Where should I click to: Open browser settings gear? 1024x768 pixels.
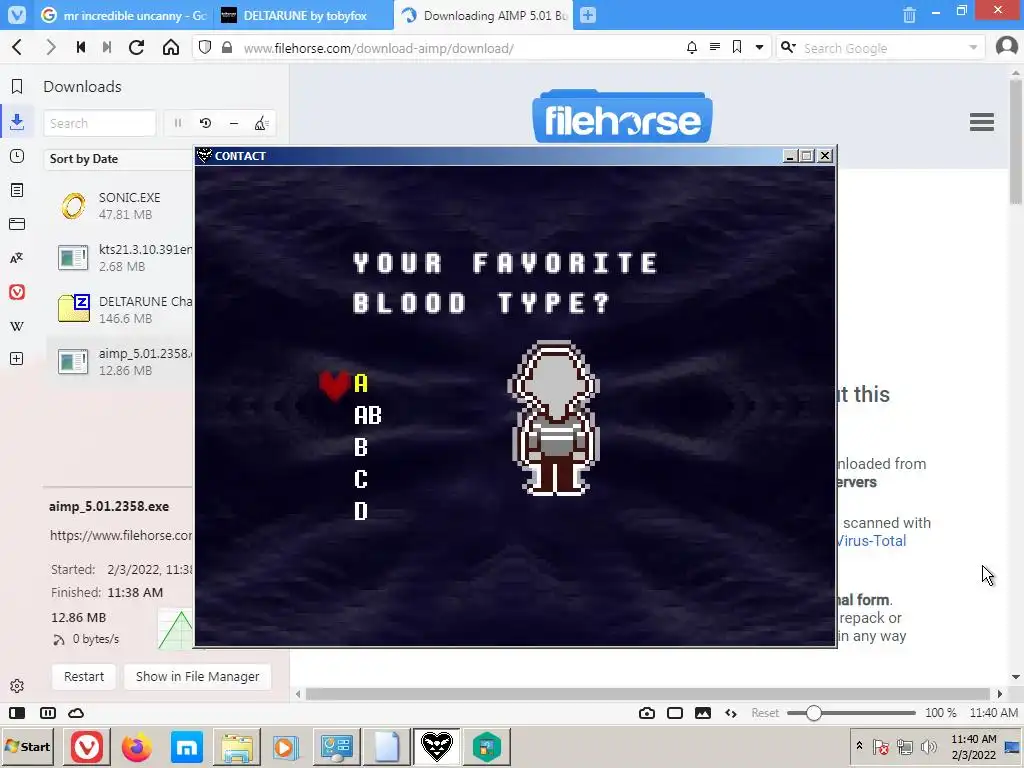tap(17, 686)
